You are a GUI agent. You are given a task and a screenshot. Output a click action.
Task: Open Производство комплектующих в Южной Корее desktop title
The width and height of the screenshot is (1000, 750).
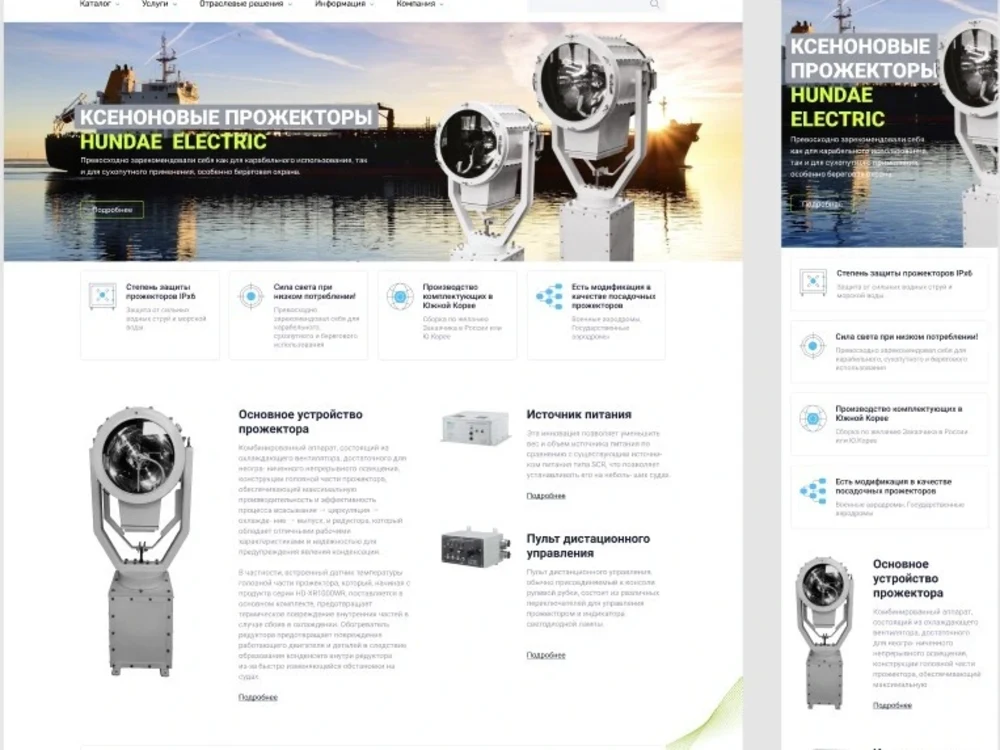click(457, 296)
